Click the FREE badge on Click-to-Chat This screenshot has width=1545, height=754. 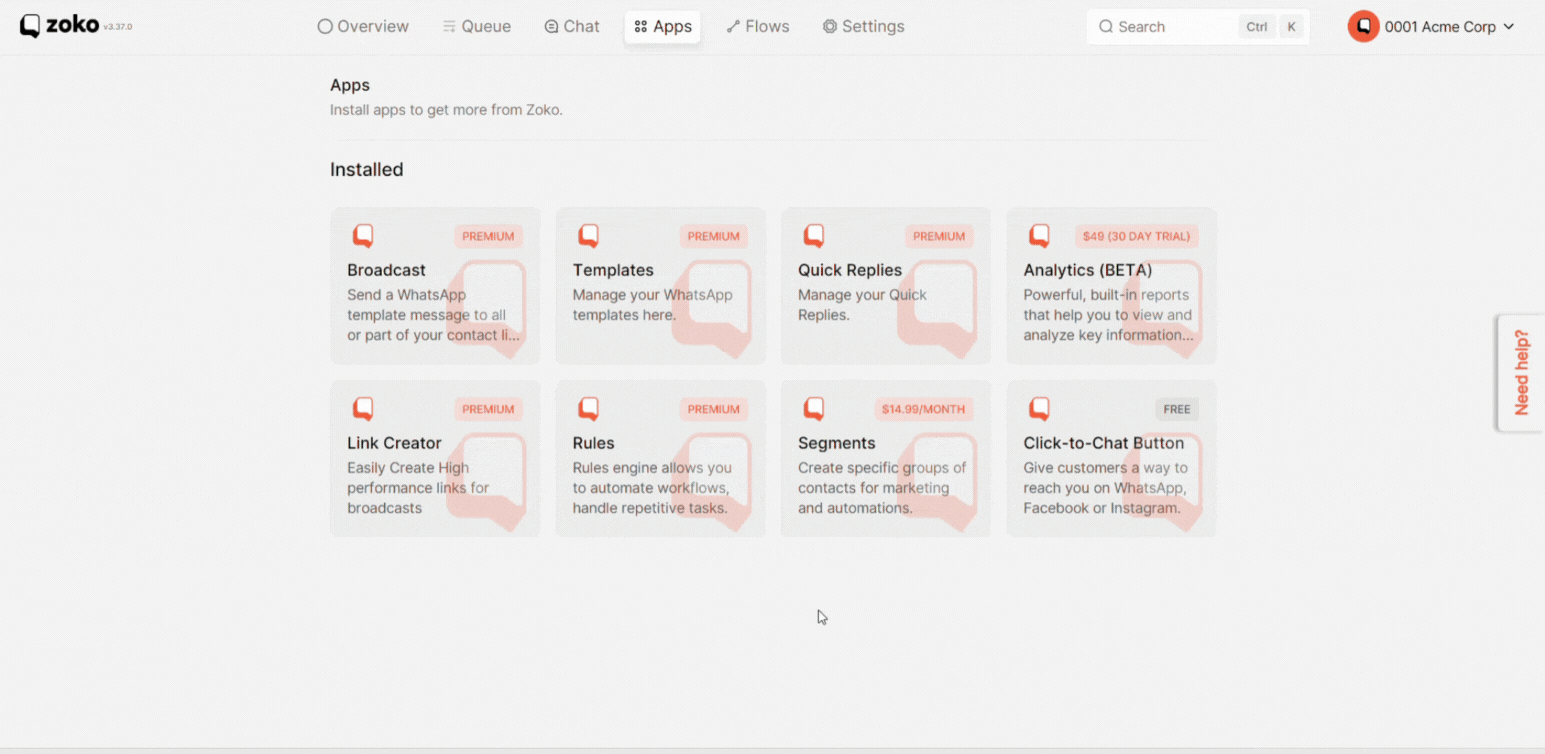pos(1177,409)
